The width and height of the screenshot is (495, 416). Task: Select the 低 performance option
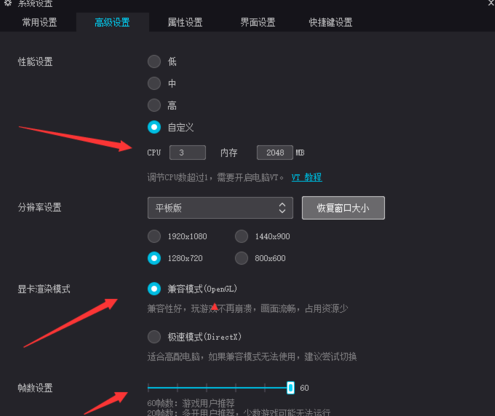point(154,61)
